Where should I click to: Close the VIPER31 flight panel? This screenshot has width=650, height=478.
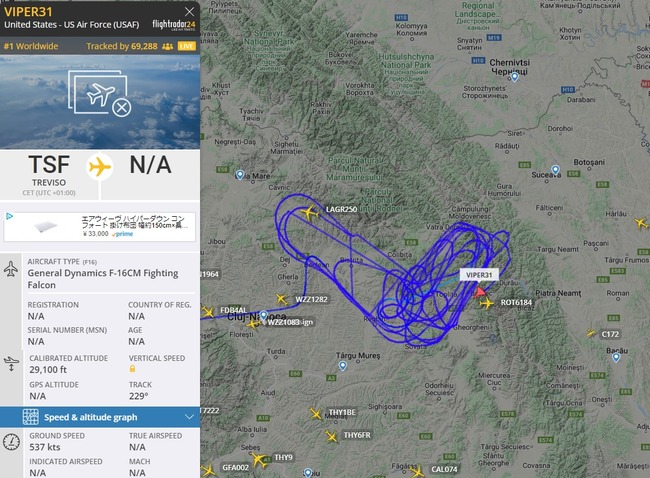[189, 12]
